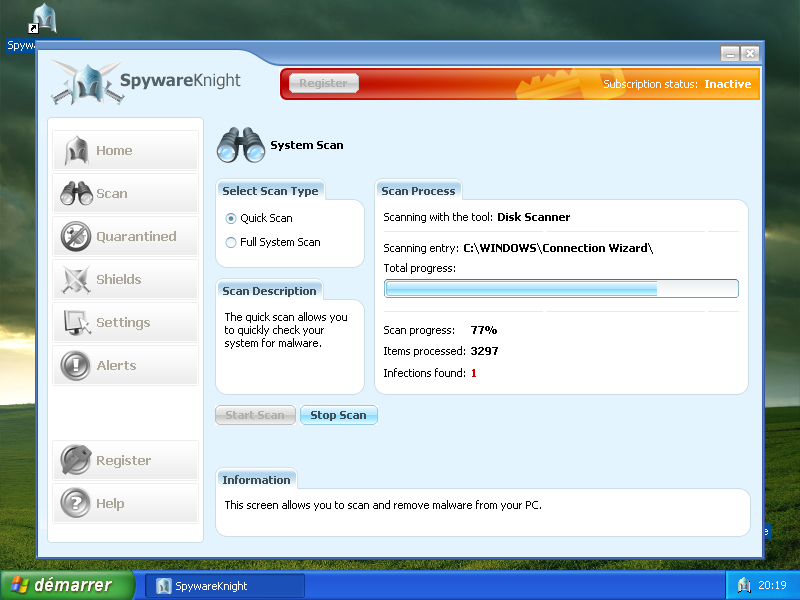
Task: Click the System Scan title text
Action: 307,145
